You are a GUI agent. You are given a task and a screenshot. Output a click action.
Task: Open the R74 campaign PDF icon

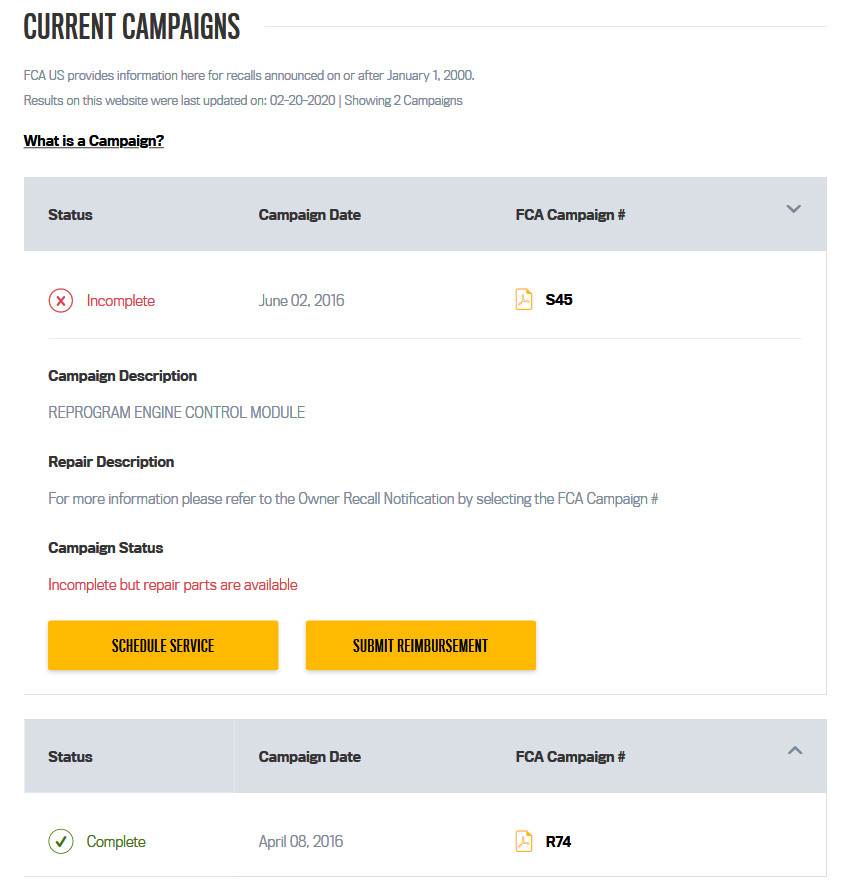(524, 842)
